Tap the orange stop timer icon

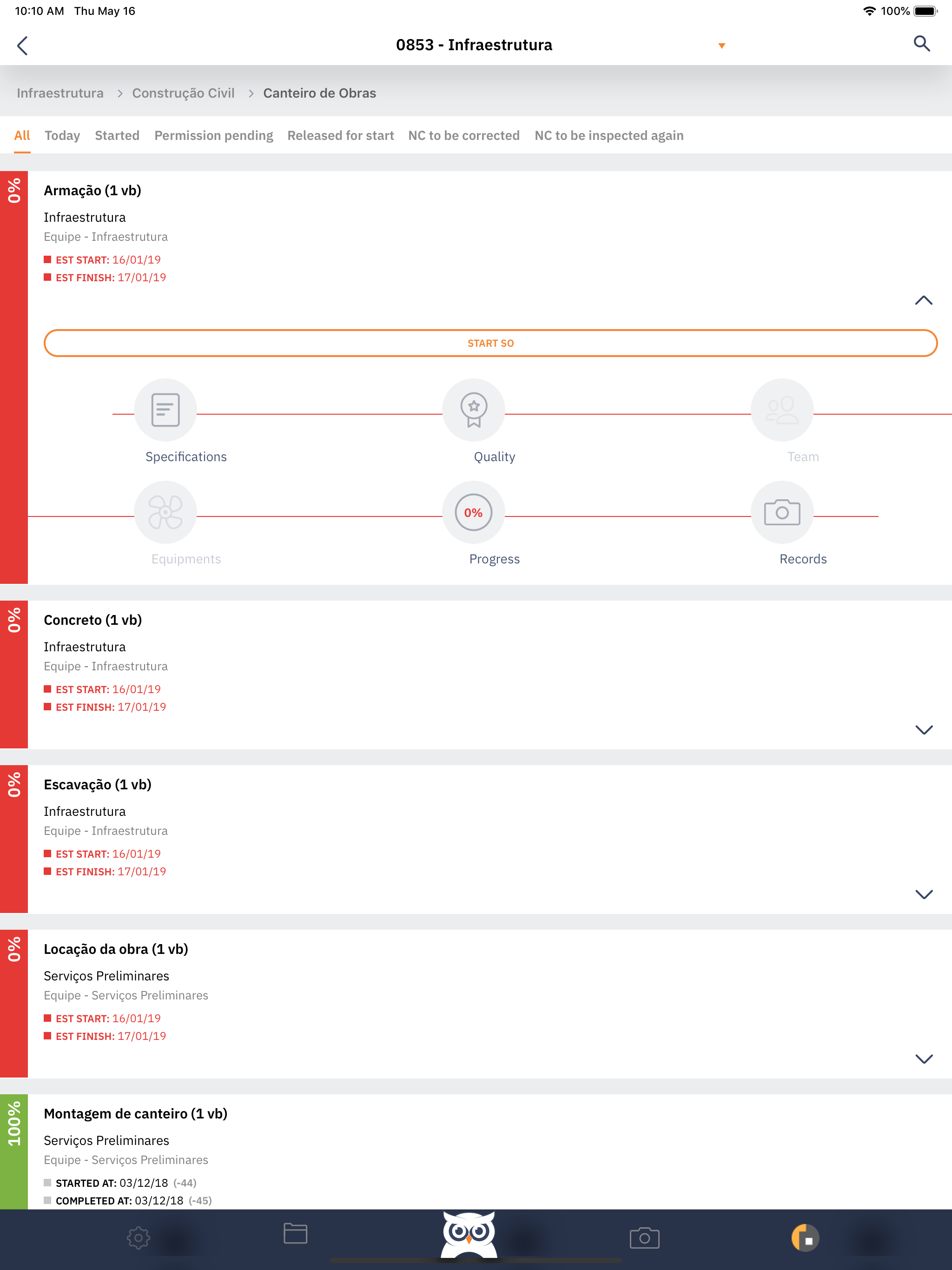[805, 1238]
